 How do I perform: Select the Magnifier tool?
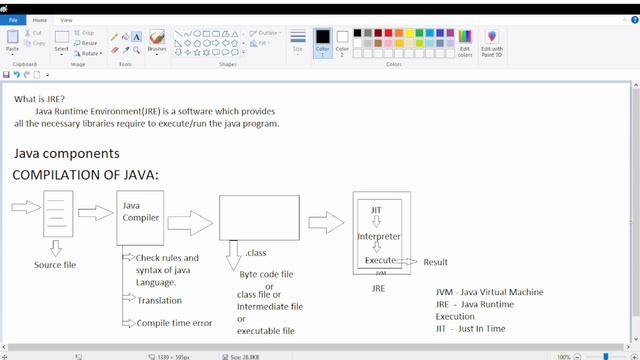(x=136, y=50)
